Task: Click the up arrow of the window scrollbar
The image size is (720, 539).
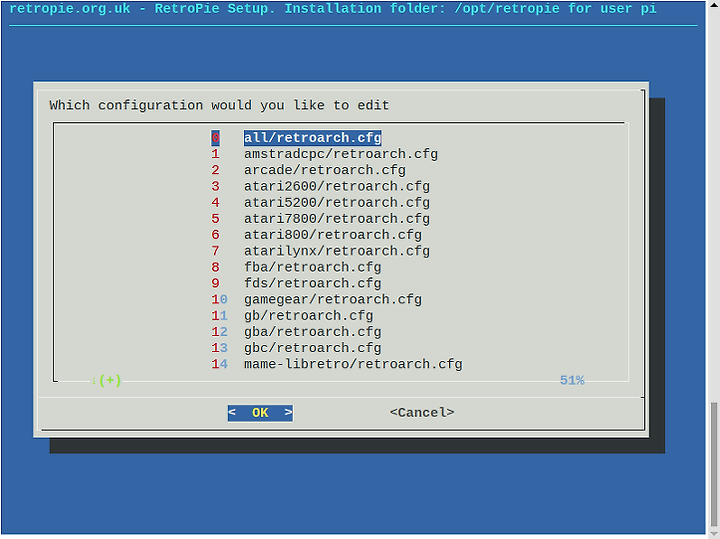Action: 714,3
